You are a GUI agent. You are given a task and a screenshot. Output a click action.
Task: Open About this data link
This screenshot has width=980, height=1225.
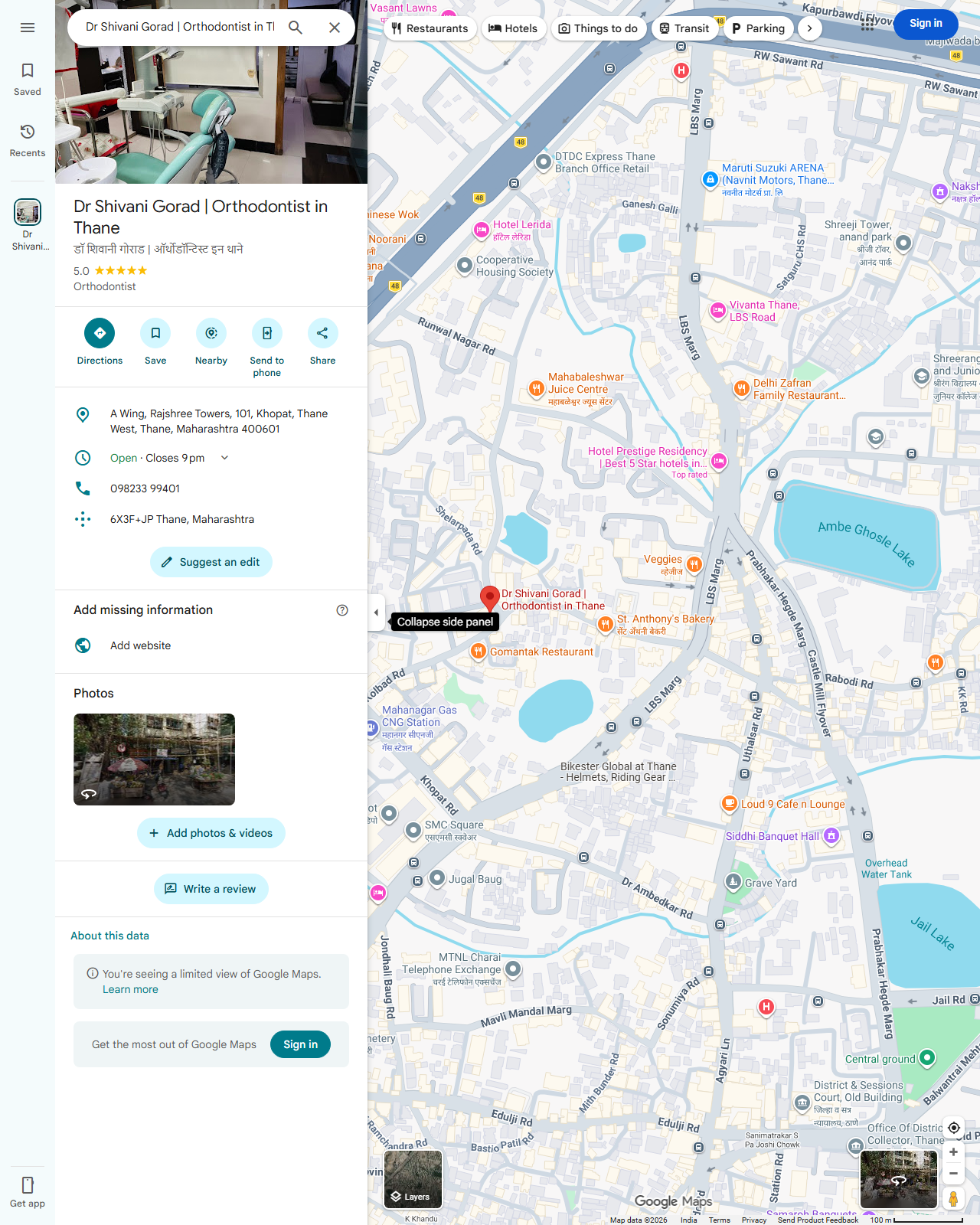109,936
